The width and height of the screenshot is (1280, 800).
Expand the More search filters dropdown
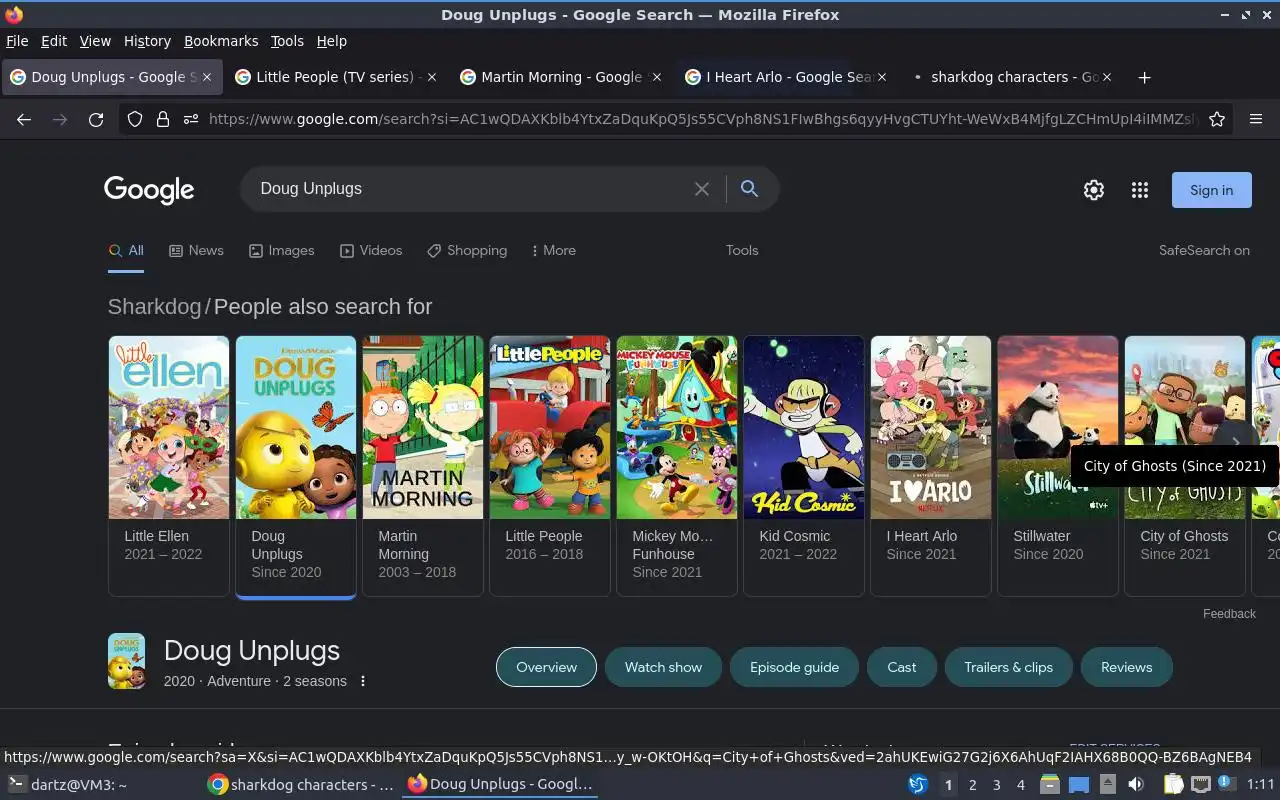click(x=554, y=251)
